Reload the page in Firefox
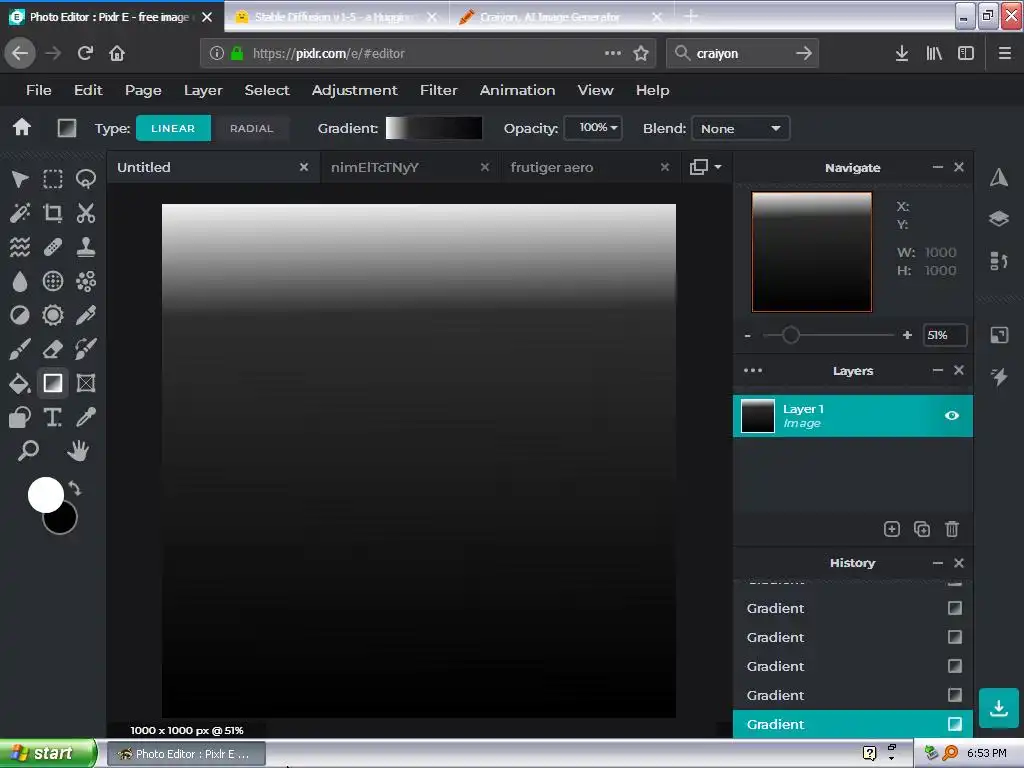Image resolution: width=1024 pixels, height=768 pixels. [x=85, y=53]
